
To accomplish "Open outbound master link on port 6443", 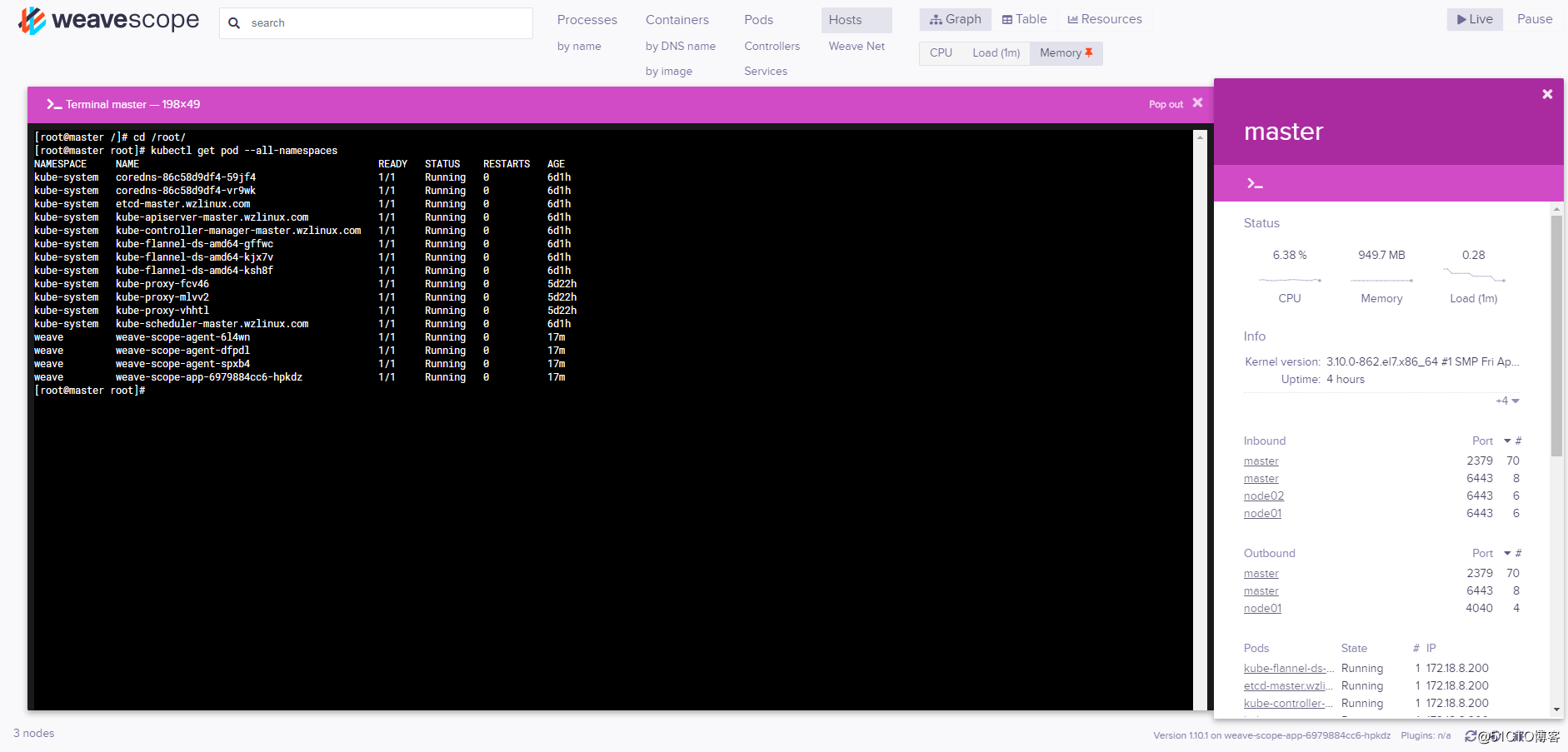I will click(1261, 591).
